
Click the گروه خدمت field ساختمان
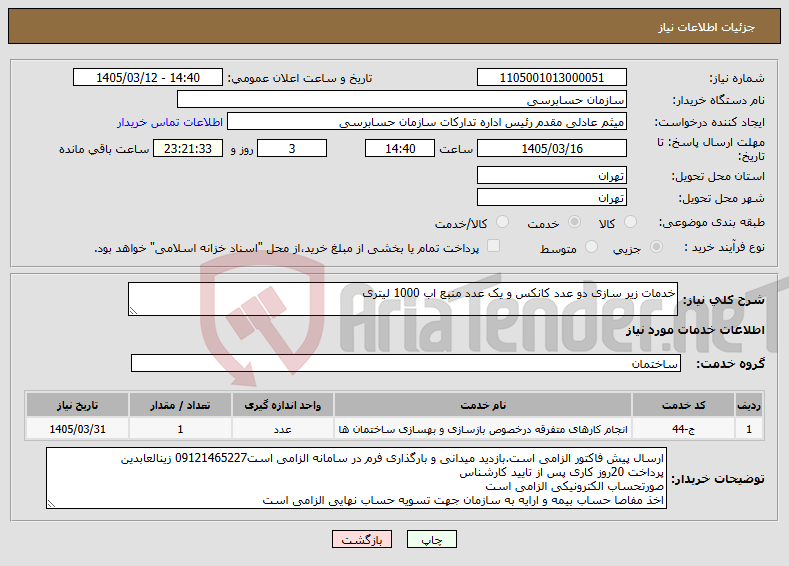406,363
